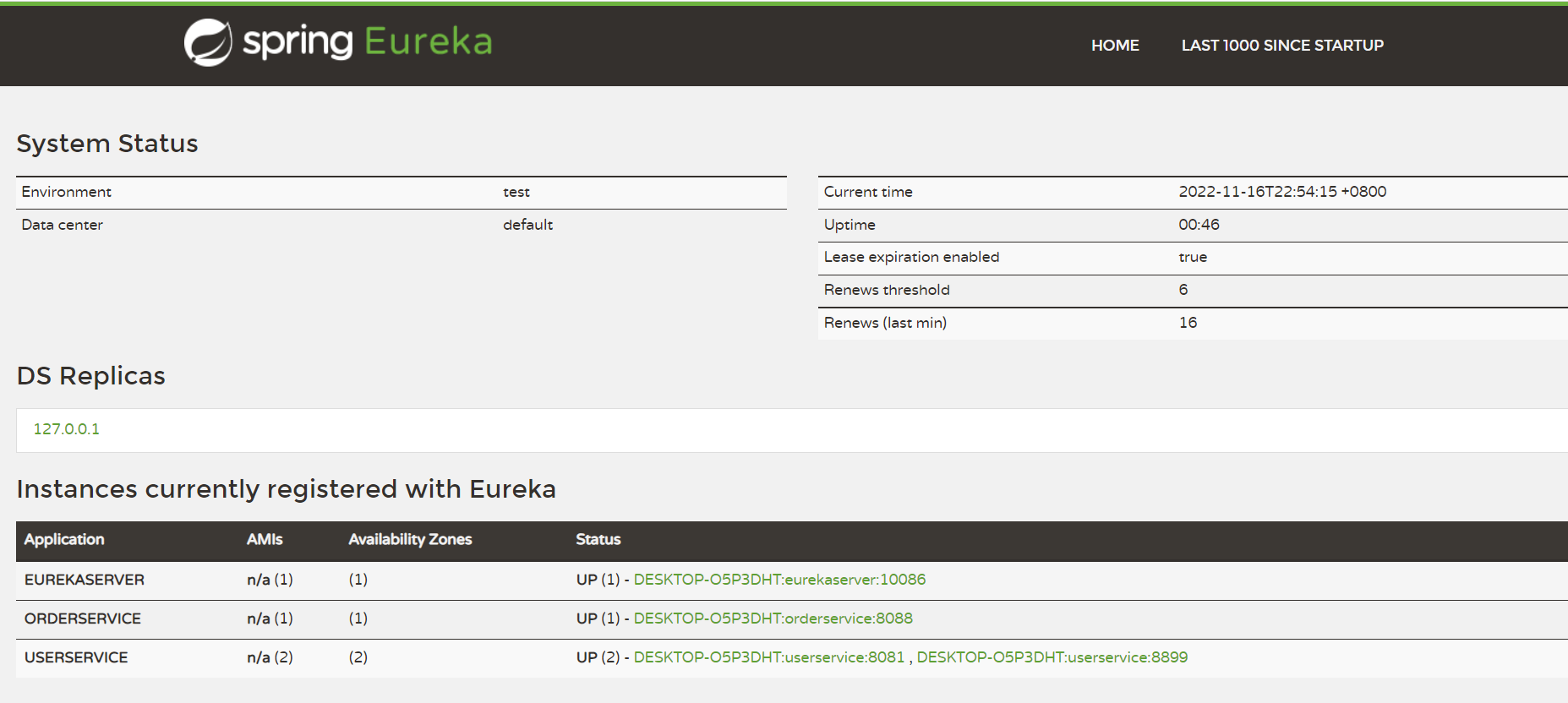Open the orderservice:8088 instance link
Viewport: 1568px width, 703px height.
pos(773,619)
